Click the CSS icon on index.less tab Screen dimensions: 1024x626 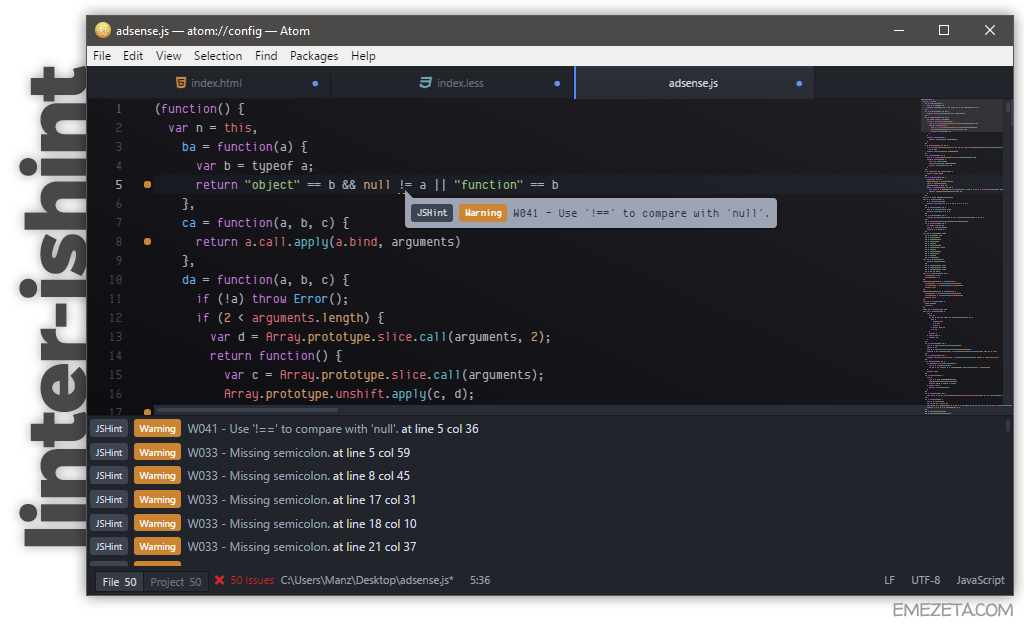point(426,83)
